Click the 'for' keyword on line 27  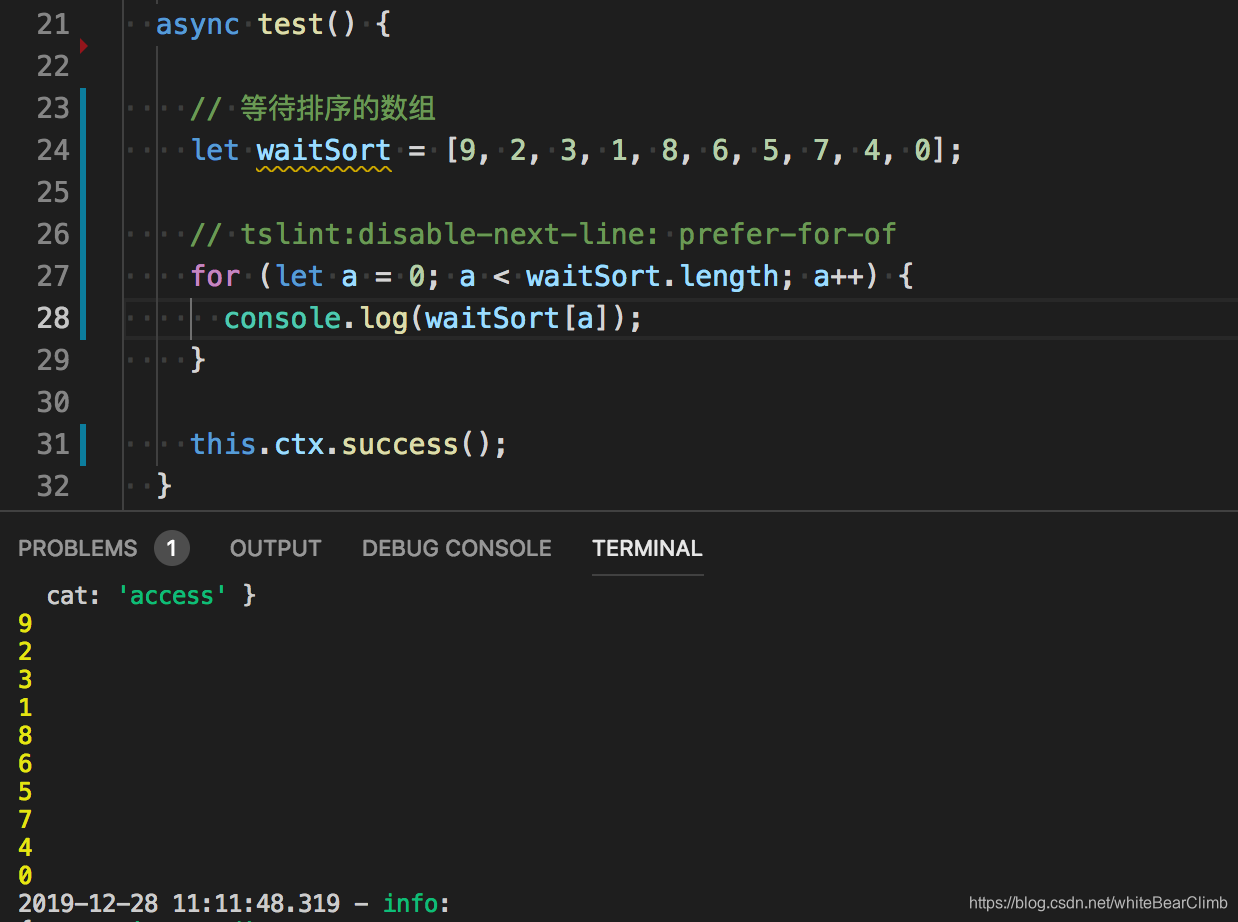[x=215, y=276]
